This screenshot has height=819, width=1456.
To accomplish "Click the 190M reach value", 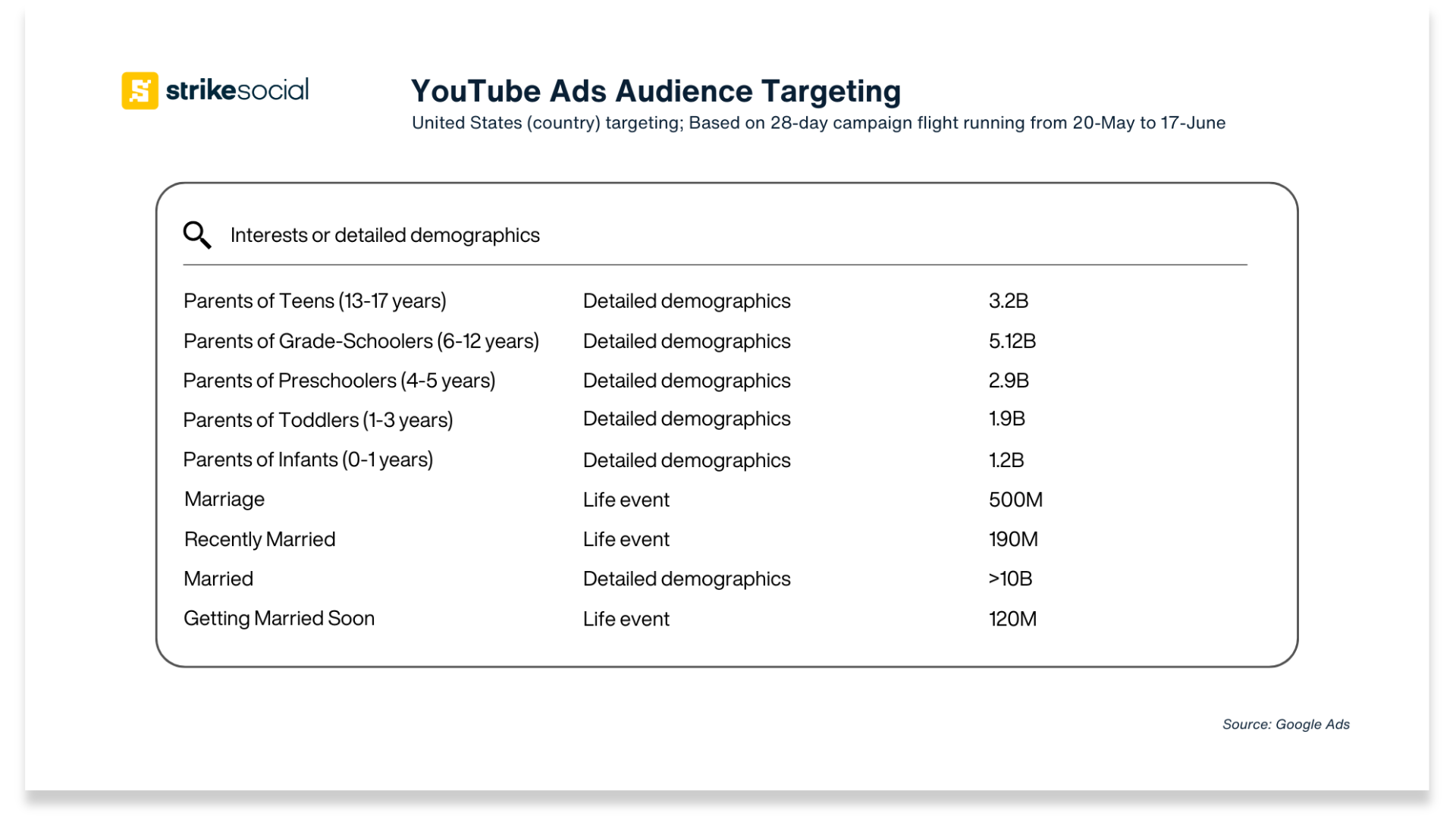I will point(1013,539).
